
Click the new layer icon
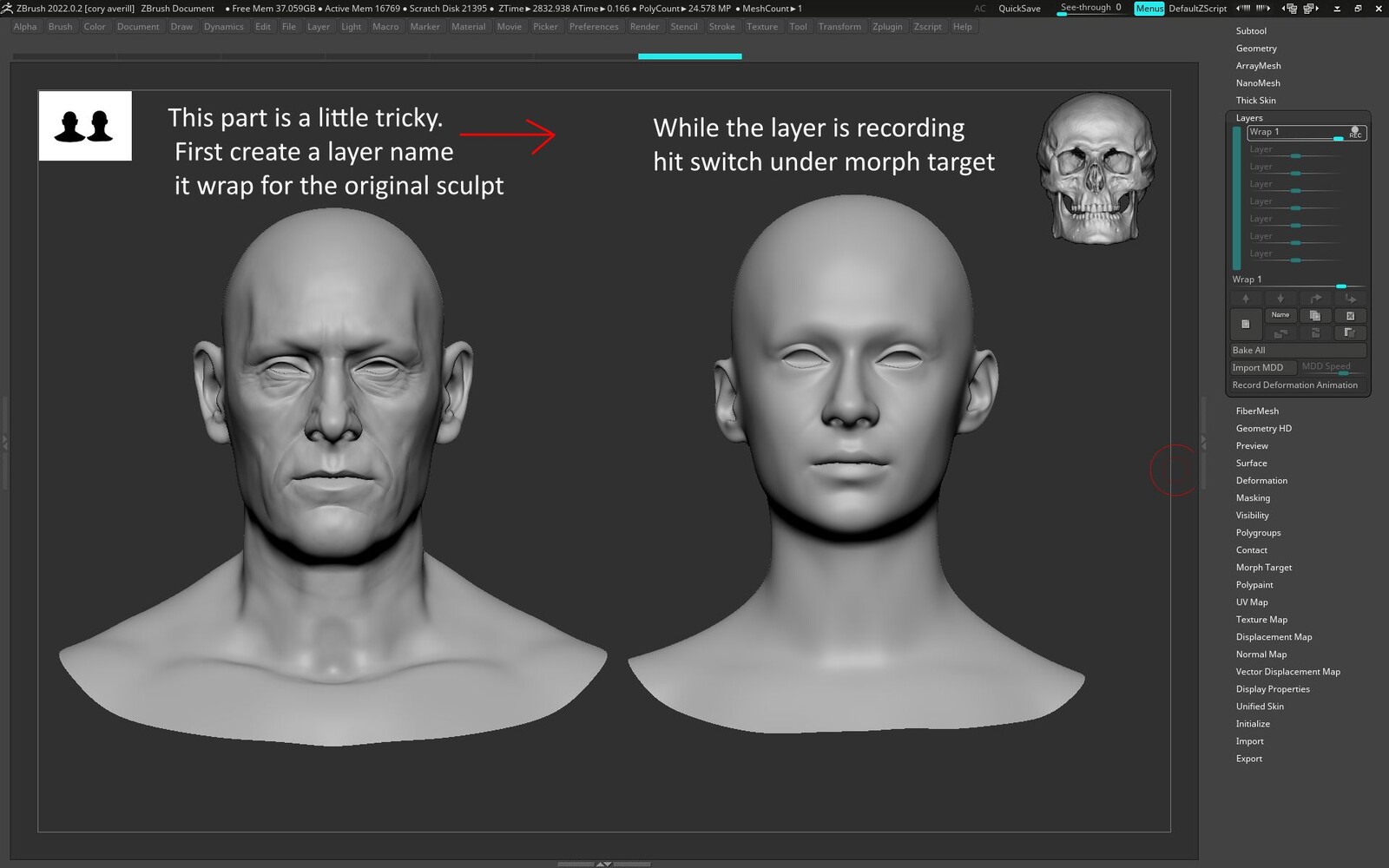coord(1245,324)
